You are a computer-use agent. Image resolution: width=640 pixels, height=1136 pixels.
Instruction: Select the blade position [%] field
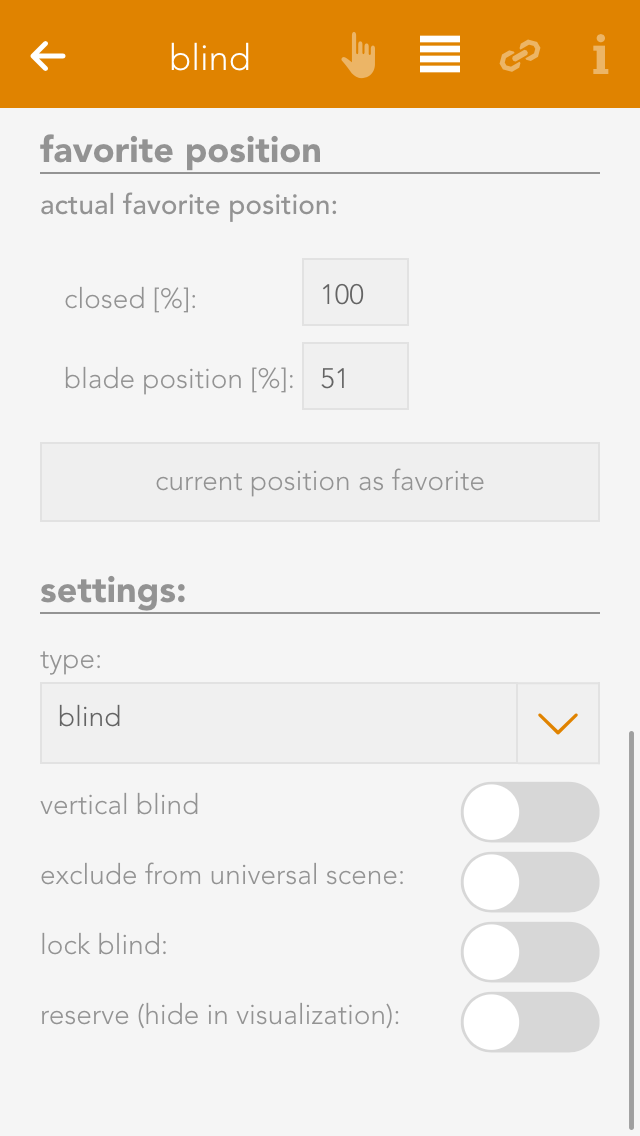355,376
